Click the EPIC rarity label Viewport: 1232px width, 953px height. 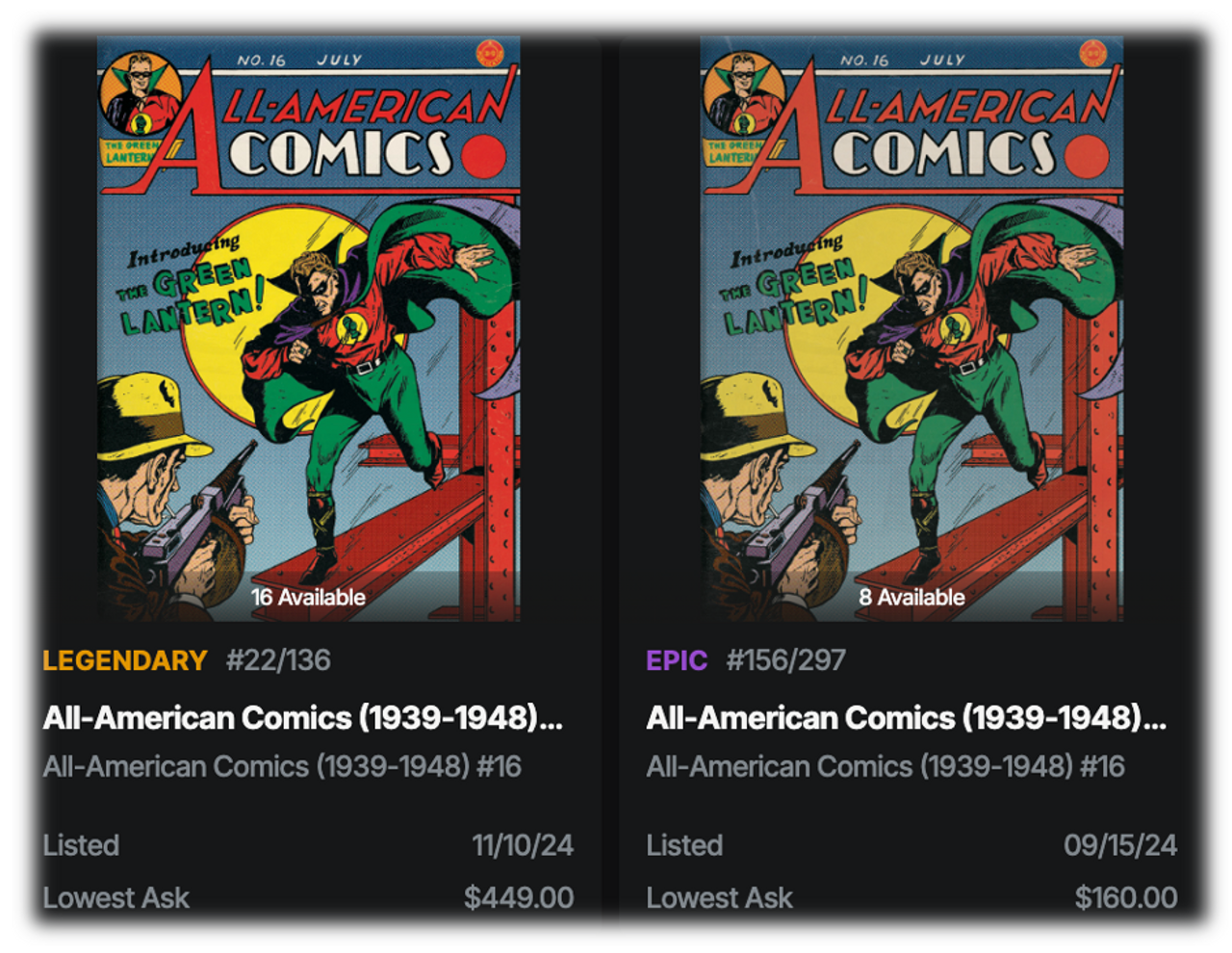[x=677, y=660]
